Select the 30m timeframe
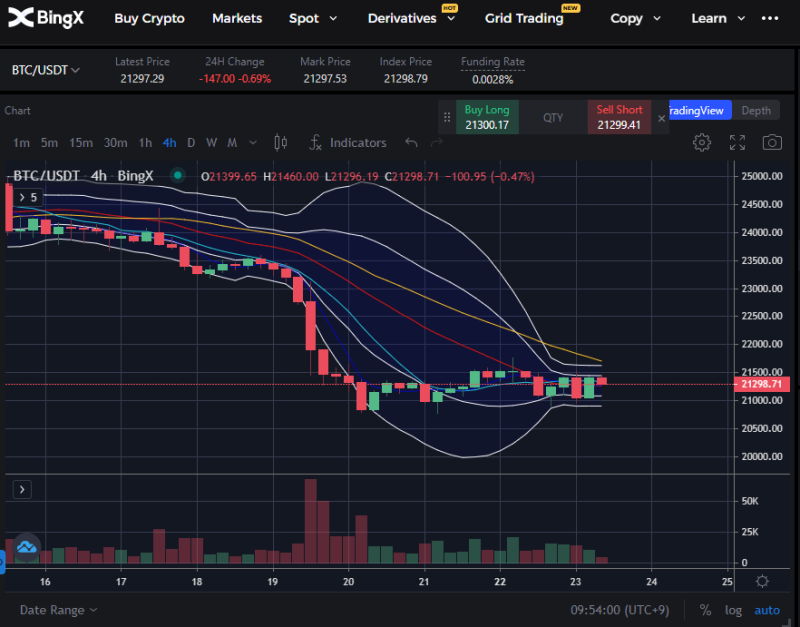 (115, 142)
